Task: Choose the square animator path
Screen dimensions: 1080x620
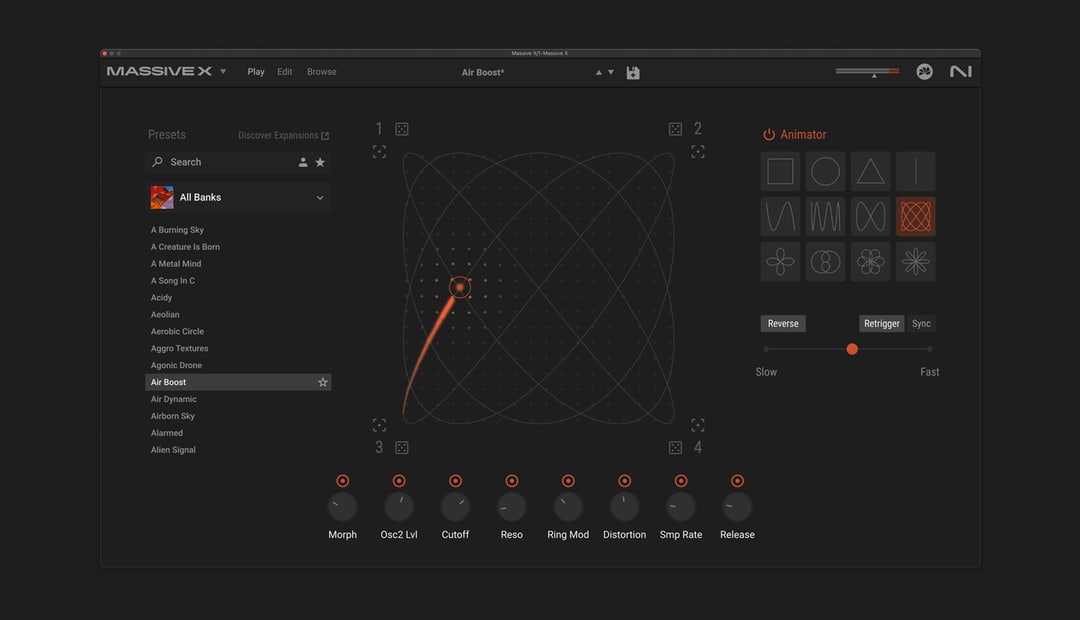Action: (x=780, y=172)
